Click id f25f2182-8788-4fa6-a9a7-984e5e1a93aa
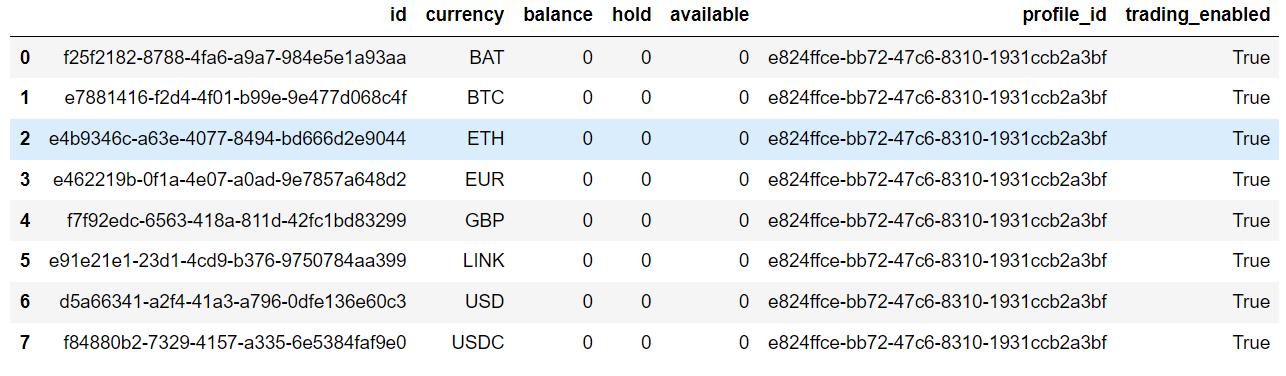This screenshot has height=376, width=1286. (234, 58)
